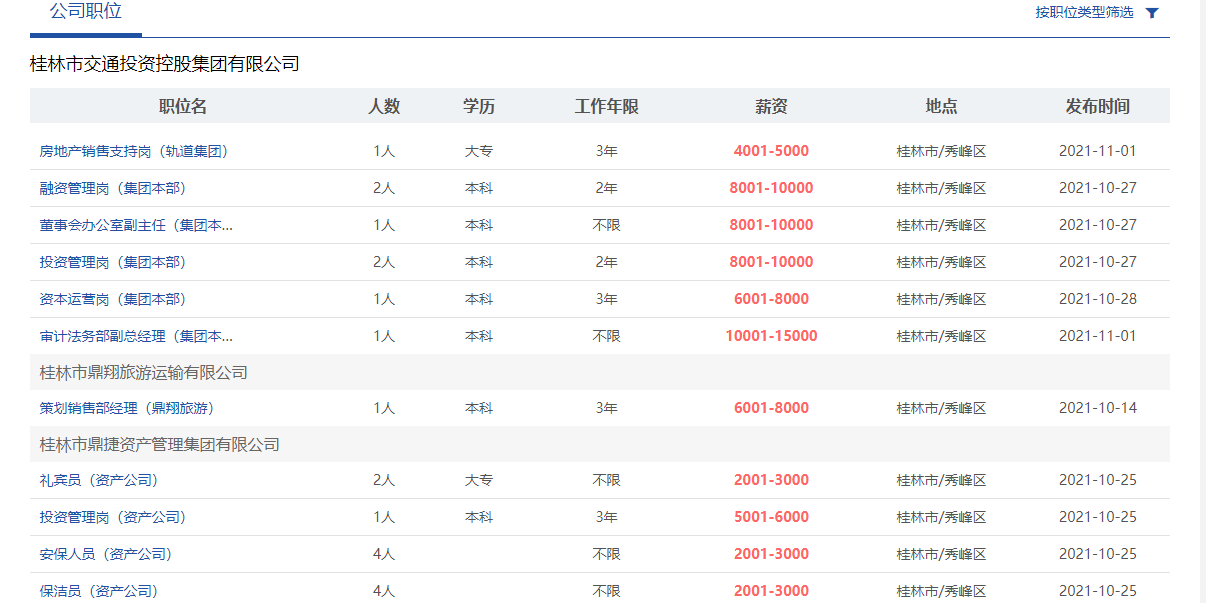Open 保洁员（资产公司） job link
This screenshot has width=1206, height=603.
pos(99,591)
